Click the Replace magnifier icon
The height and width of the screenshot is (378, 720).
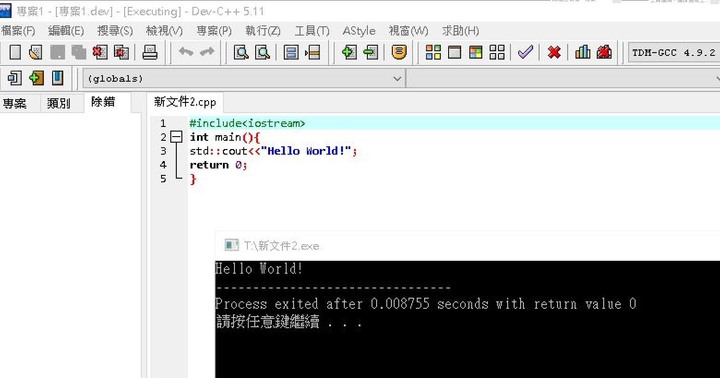[x=262, y=52]
